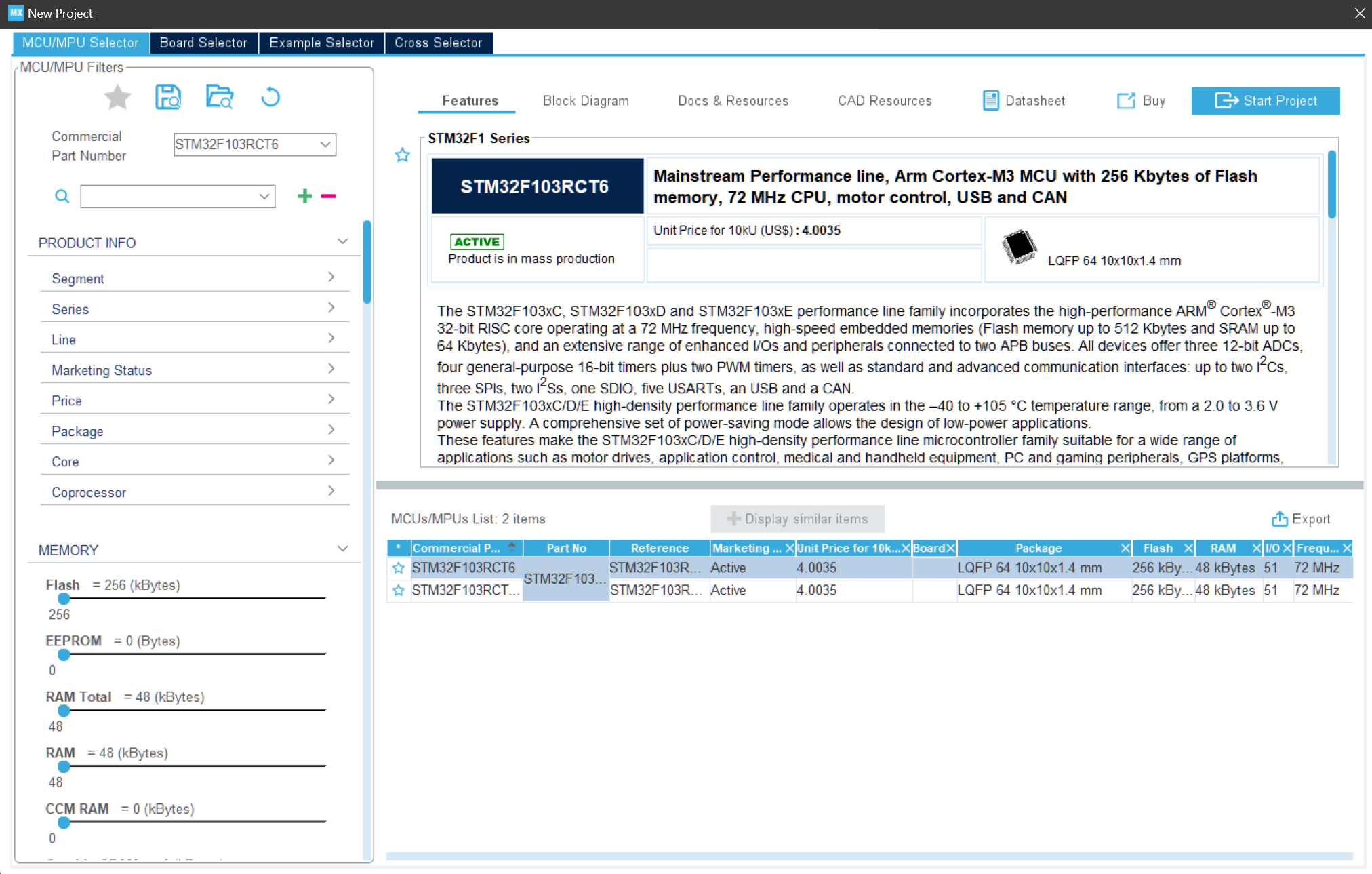Collapse the MEMORY section

342,549
